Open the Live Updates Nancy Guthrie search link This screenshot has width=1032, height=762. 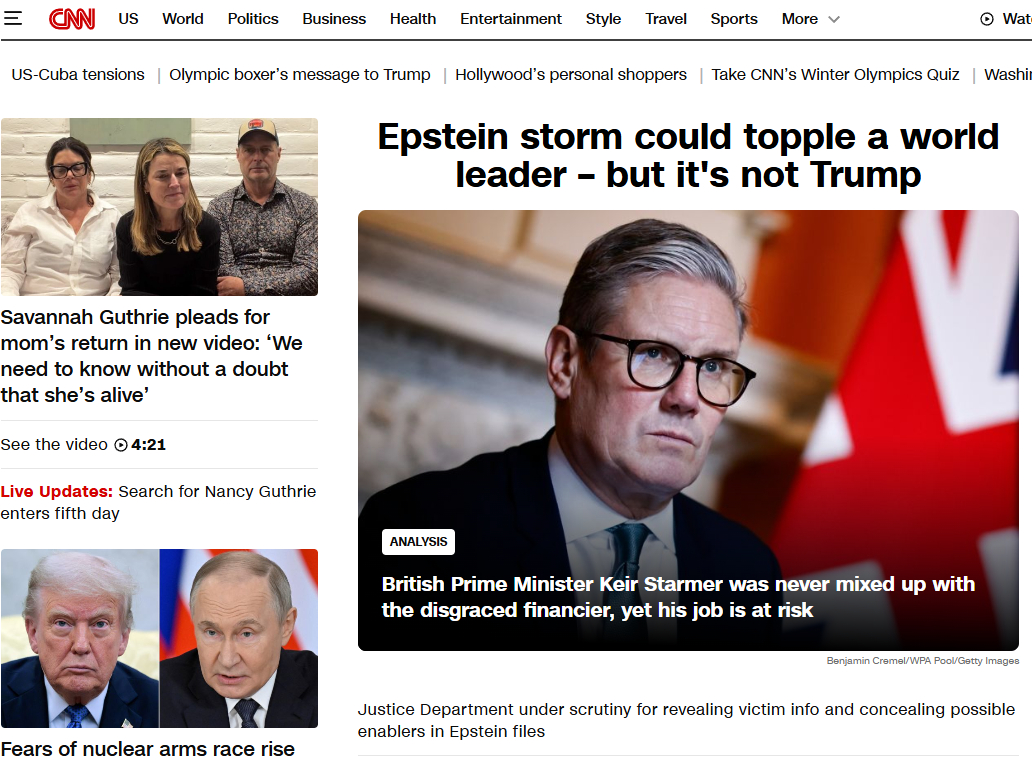pos(158,502)
